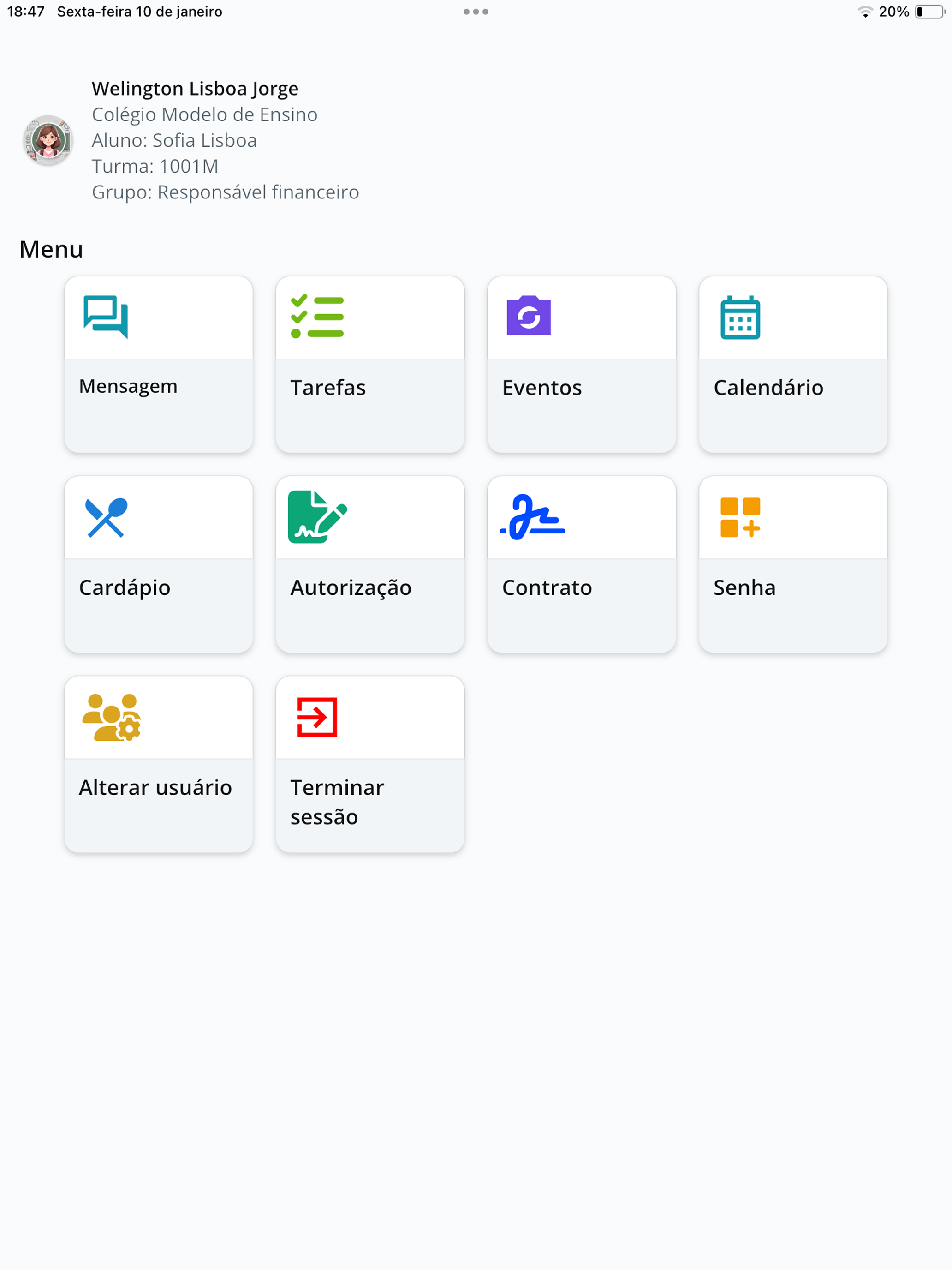Tap the name Welington Lisboa Jorge
Screen dimensions: 952x1270
tap(195, 89)
